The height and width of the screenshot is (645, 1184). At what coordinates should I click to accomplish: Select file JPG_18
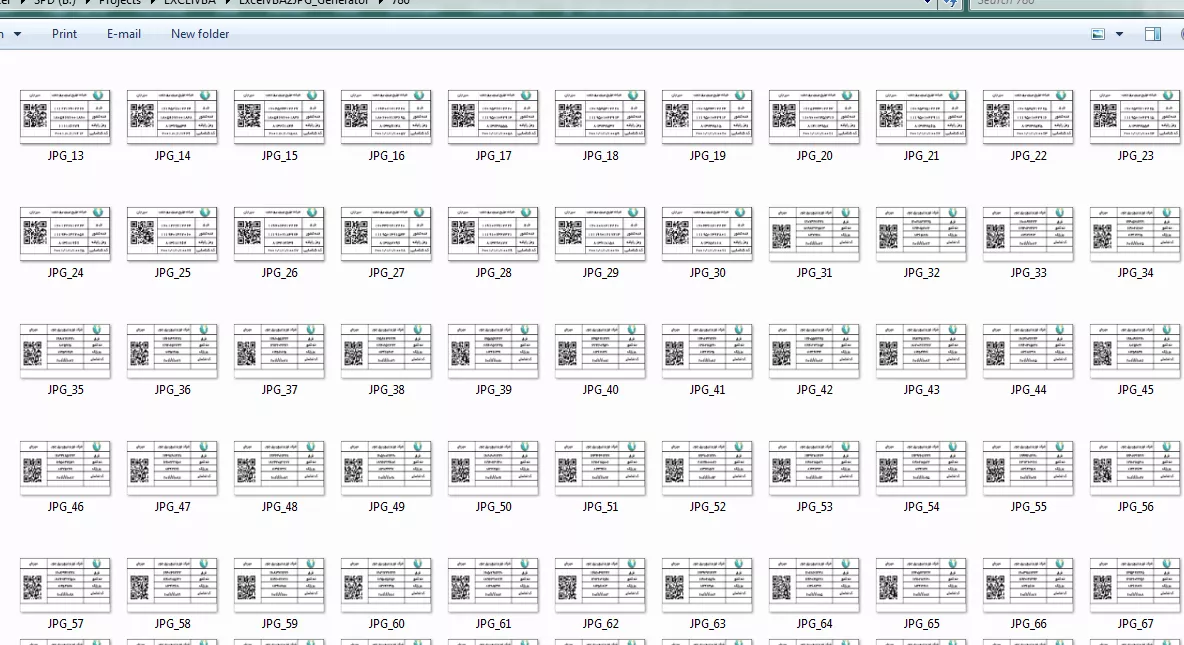pos(600,116)
